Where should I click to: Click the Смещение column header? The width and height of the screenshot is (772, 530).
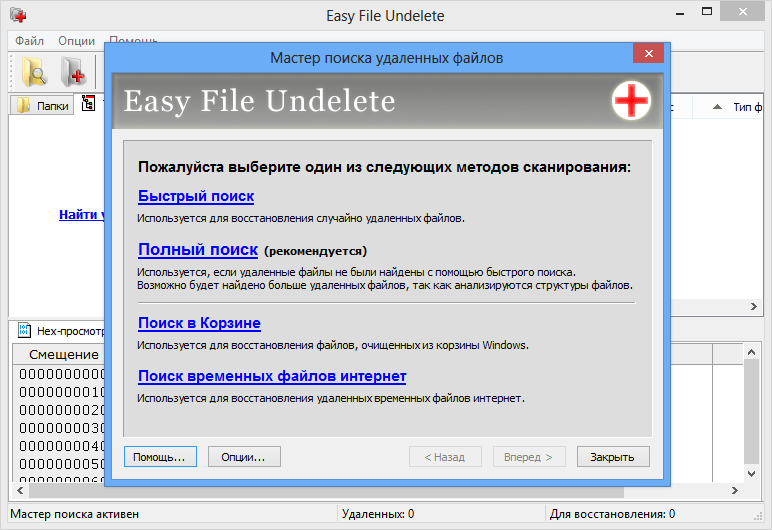64,354
